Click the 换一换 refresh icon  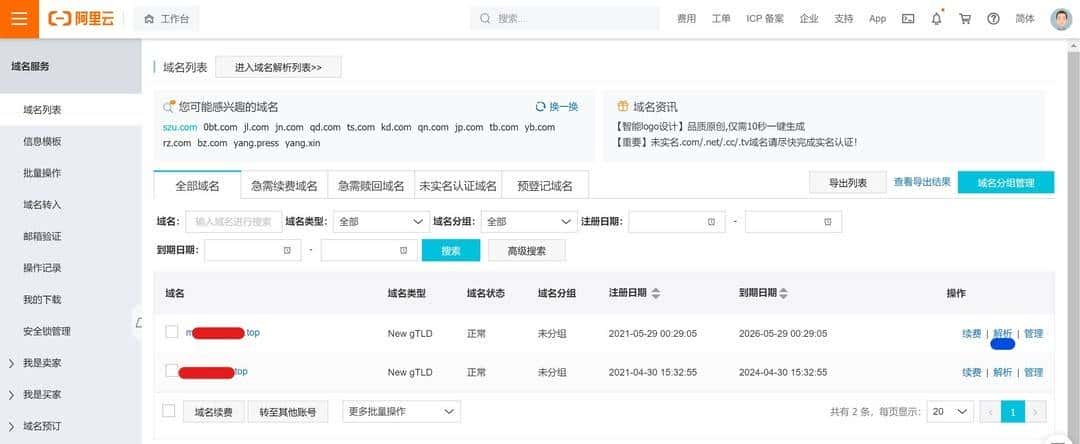541,107
